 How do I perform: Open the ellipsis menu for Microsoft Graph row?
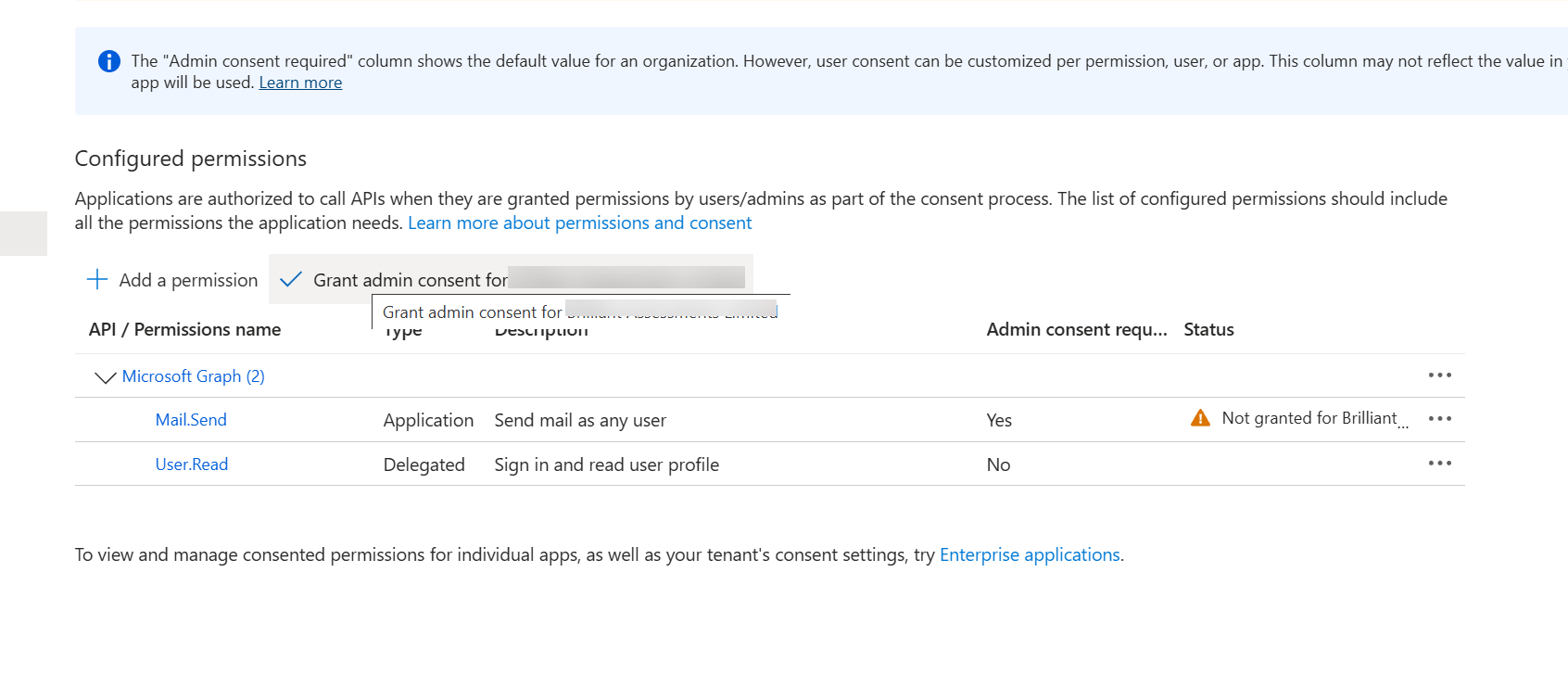(x=1439, y=375)
